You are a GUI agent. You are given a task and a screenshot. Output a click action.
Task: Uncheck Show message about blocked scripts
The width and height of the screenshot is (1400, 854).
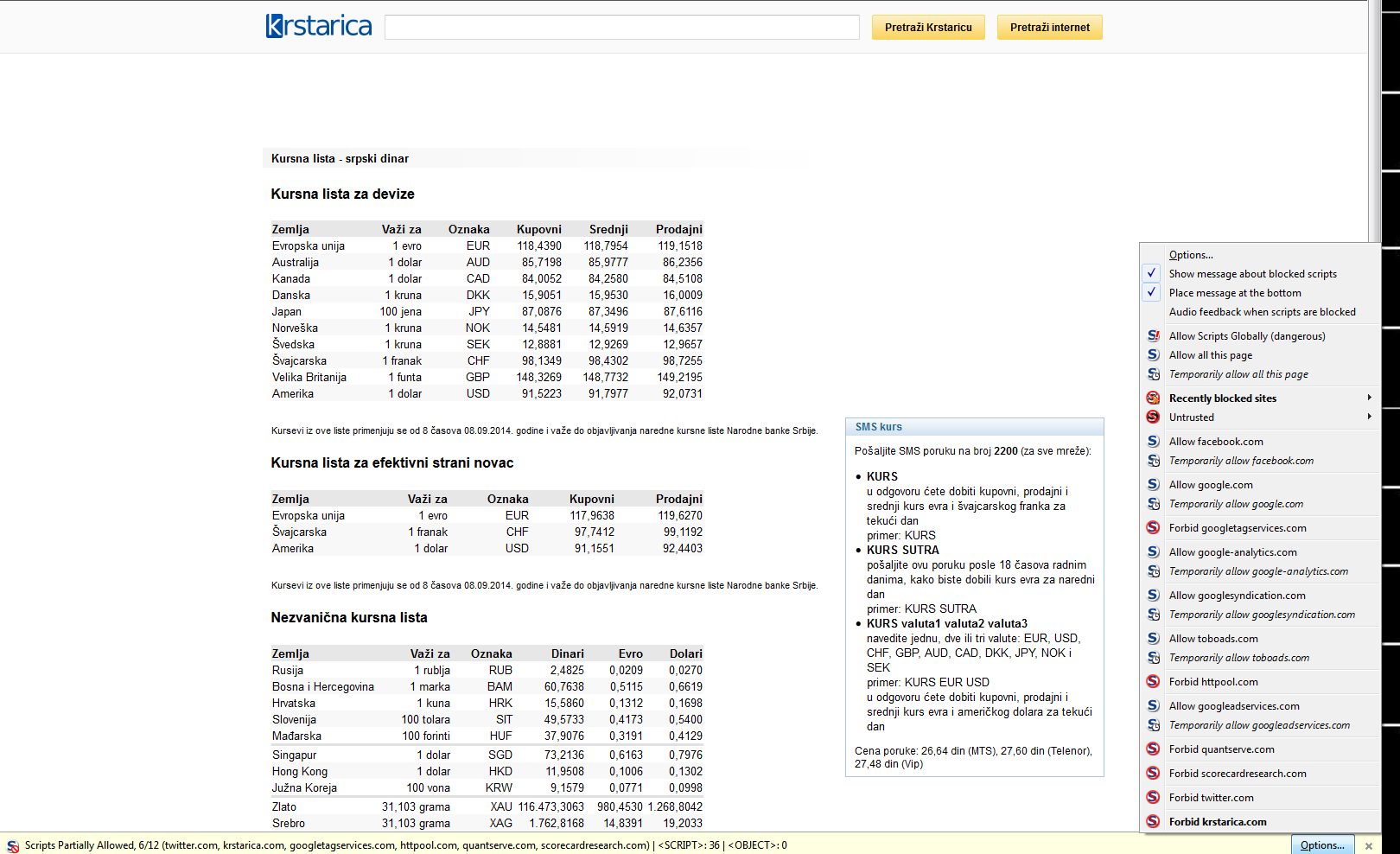click(x=1252, y=274)
